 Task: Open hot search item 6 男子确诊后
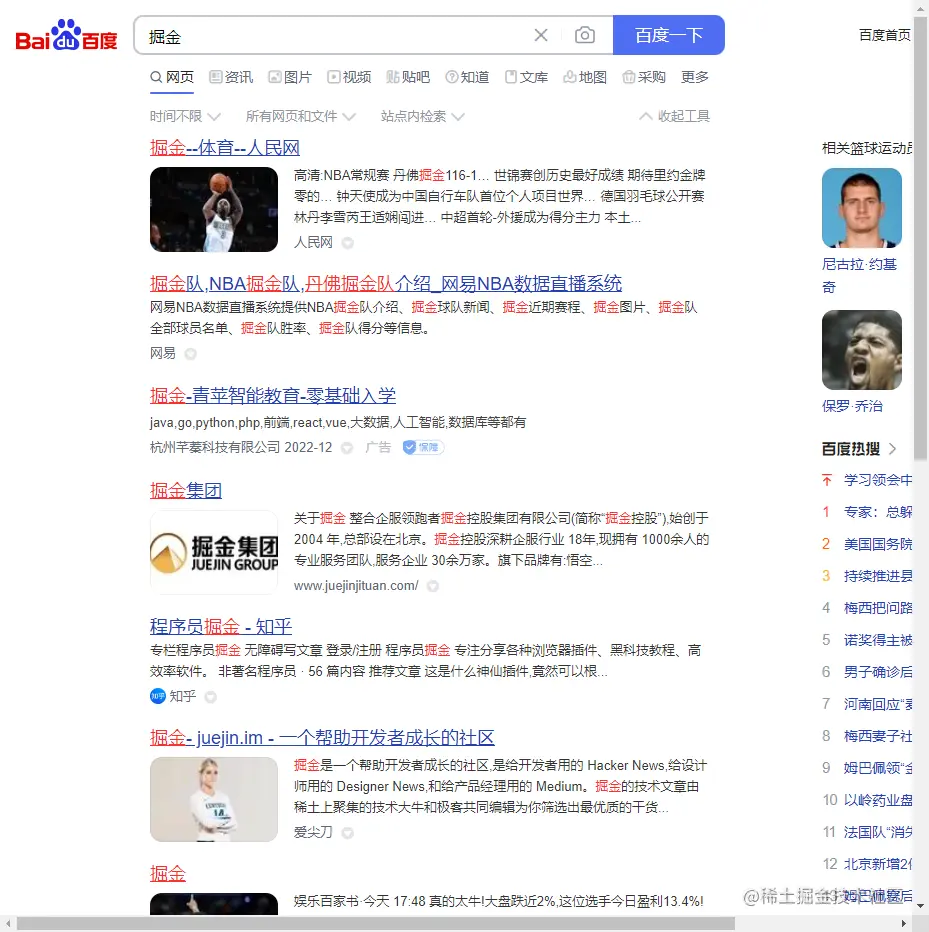[x=878, y=672]
